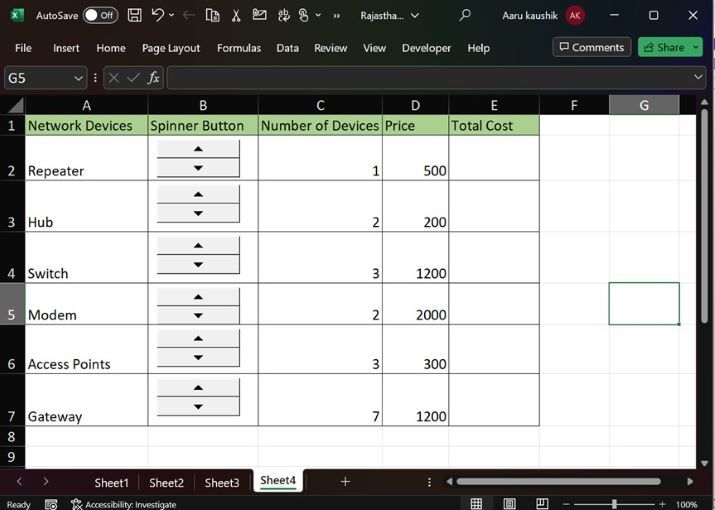
Task: Increase the Repeater spinner up arrow
Action: [x=198, y=149]
